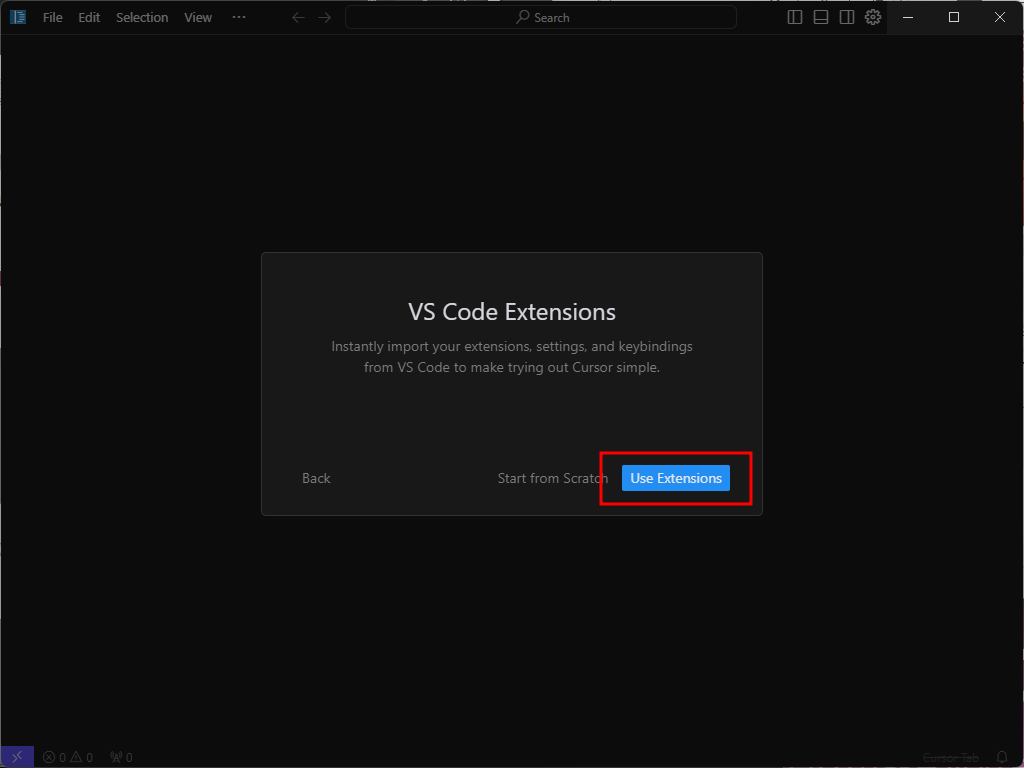Click the top Search command box
1024x768 pixels.
click(x=541, y=18)
